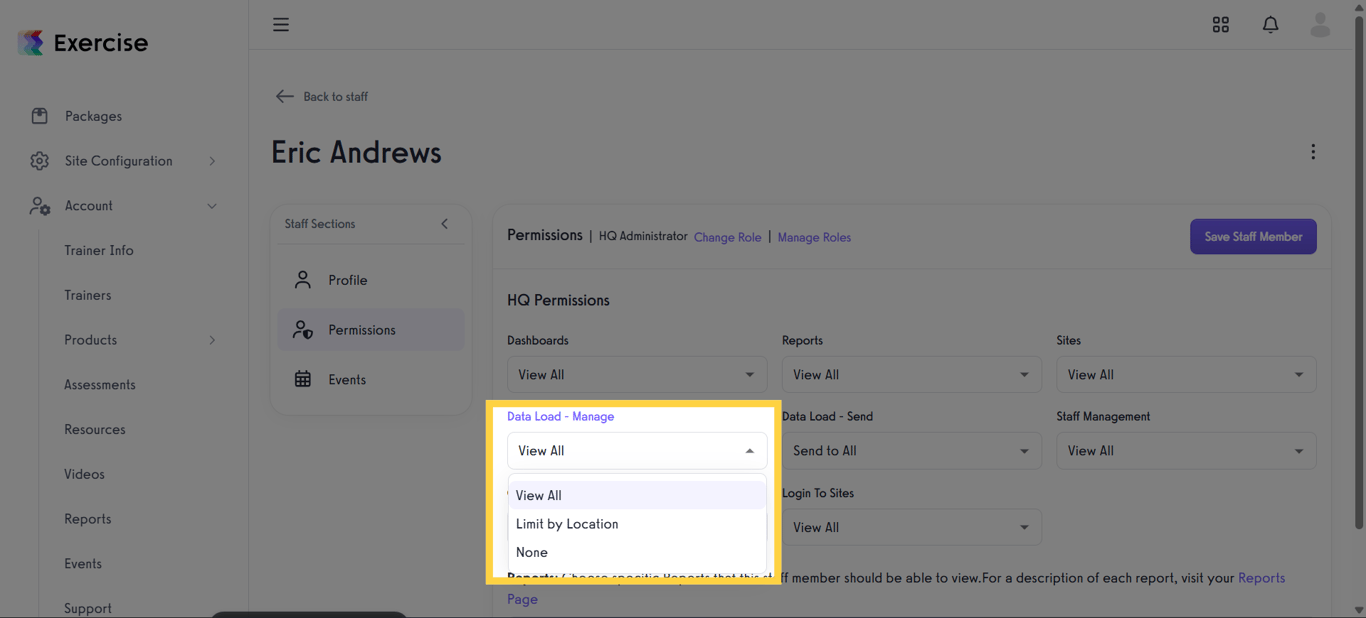Viewport: 1366px width, 618px height.
Task: Open the user profile avatar
Action: [x=1320, y=24]
